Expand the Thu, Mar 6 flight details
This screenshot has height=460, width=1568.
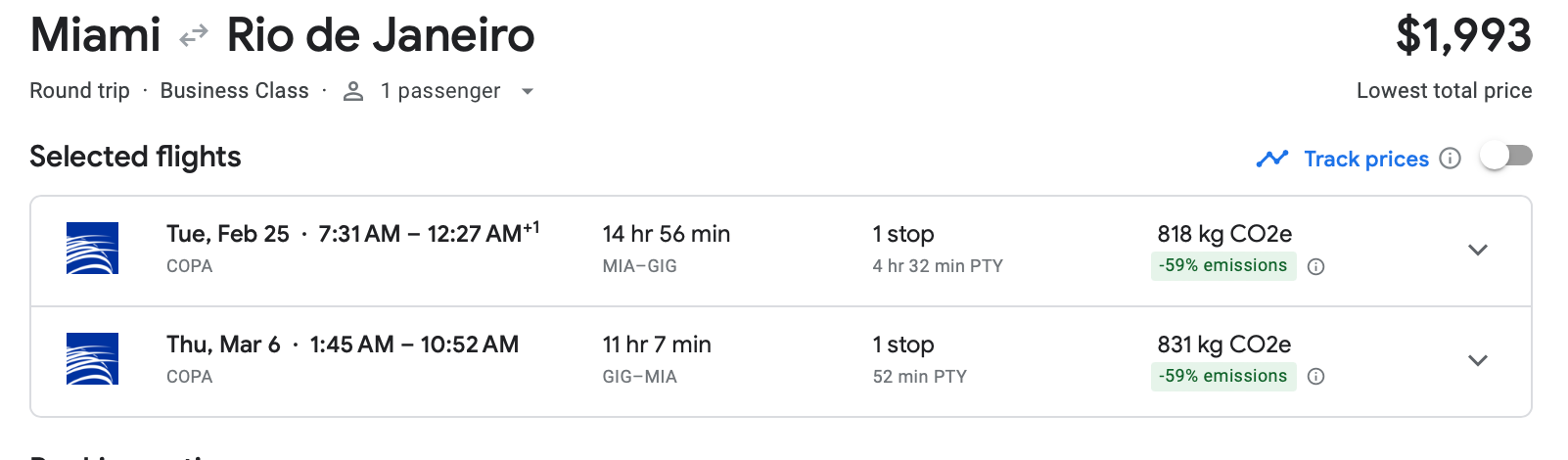pos(1478,360)
